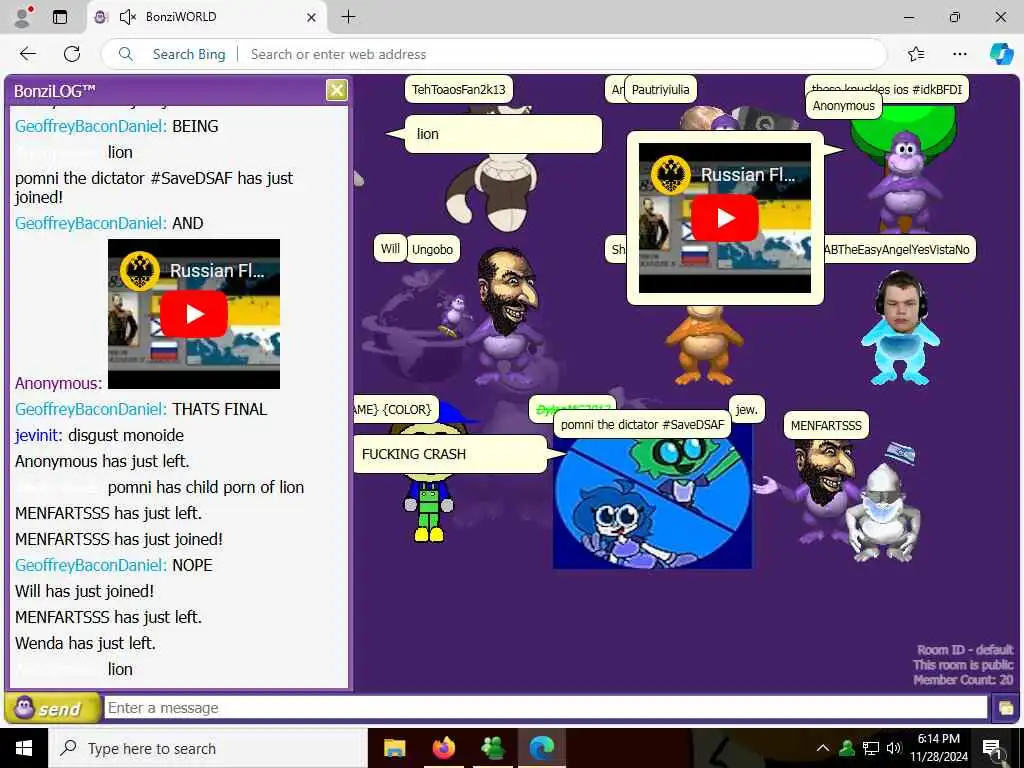This screenshot has height=768, width=1024.
Task: Open the tab actions menu icon
Action: (60, 17)
